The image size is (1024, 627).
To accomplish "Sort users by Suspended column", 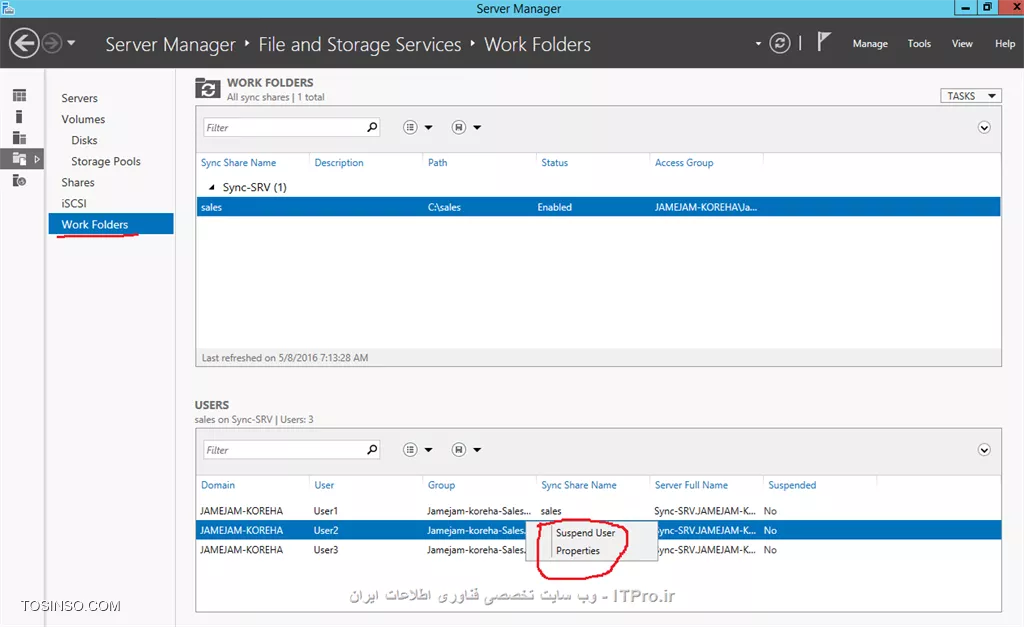I will (x=792, y=485).
